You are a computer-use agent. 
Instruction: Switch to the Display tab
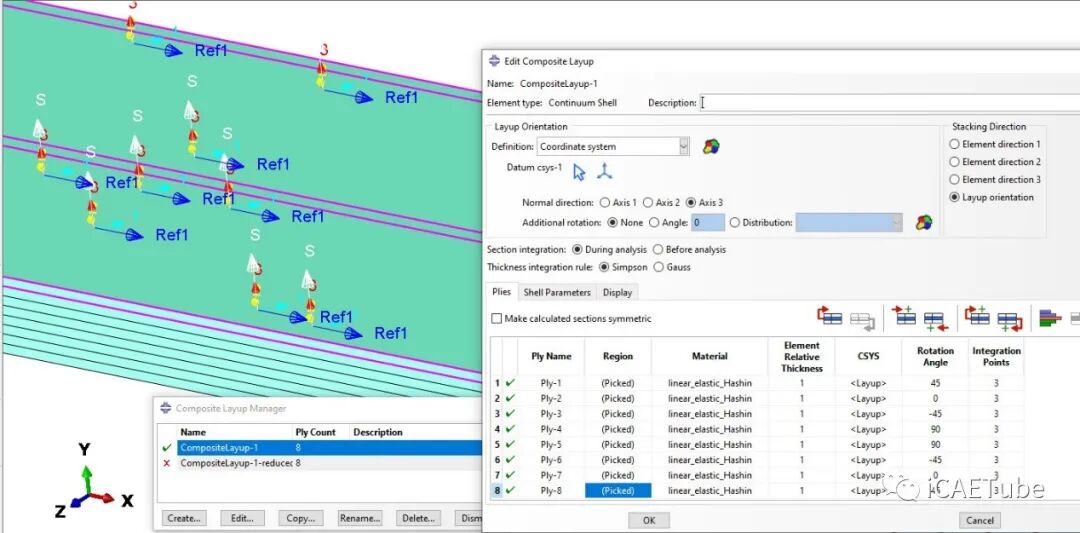click(x=617, y=292)
